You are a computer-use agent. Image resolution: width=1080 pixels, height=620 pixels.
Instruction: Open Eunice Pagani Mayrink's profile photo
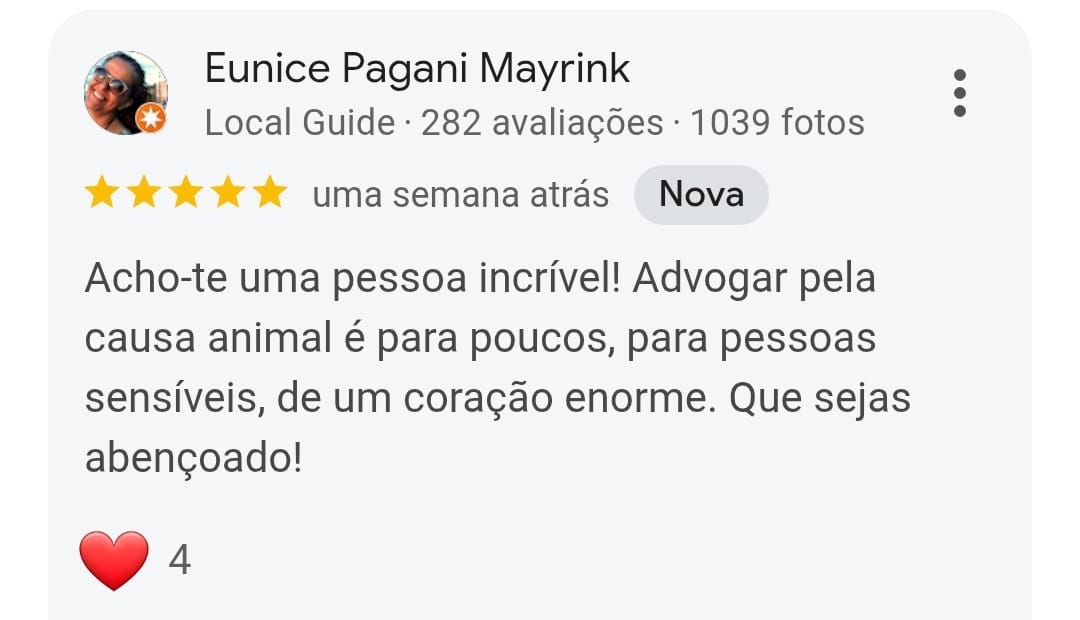click(125, 93)
